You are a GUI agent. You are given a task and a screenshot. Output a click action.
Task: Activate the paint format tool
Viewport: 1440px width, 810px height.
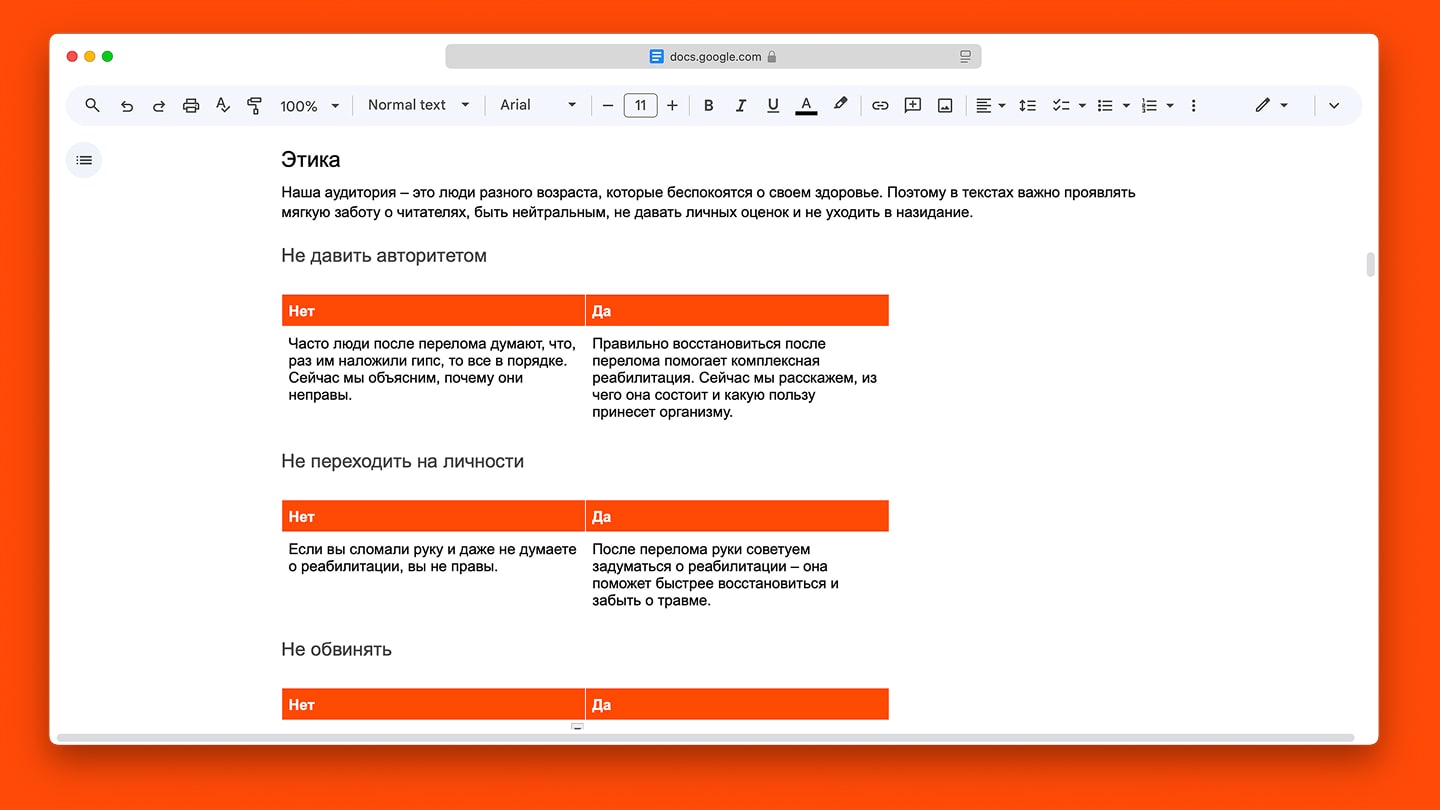[254, 105]
